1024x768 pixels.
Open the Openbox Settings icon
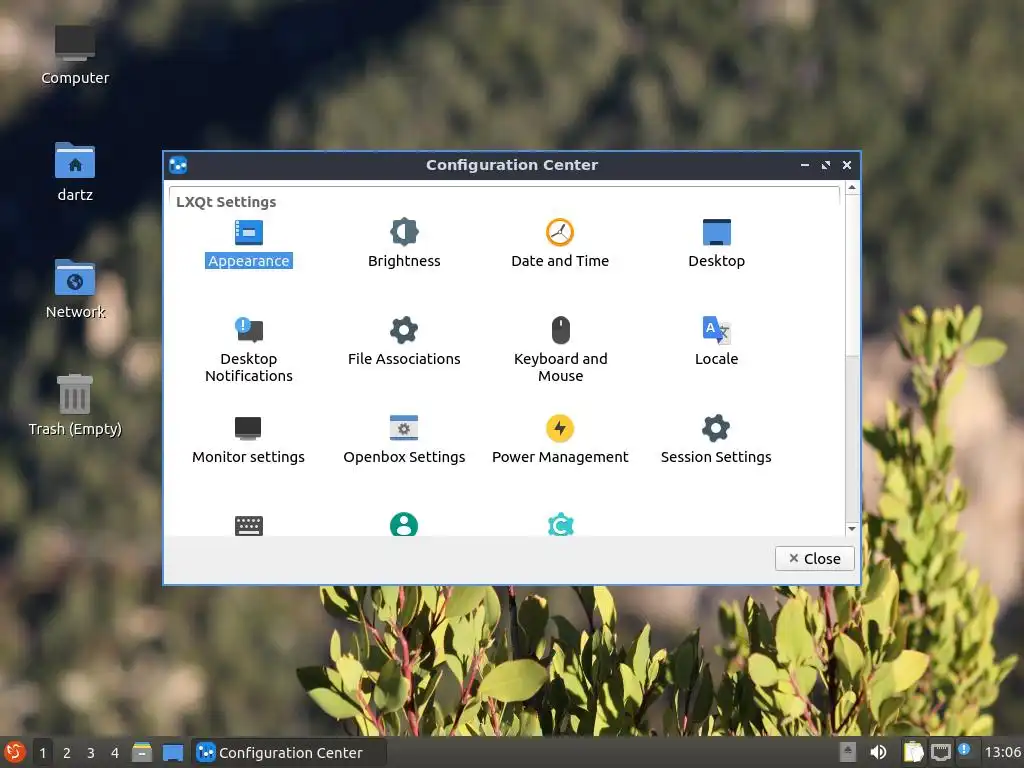[404, 428]
